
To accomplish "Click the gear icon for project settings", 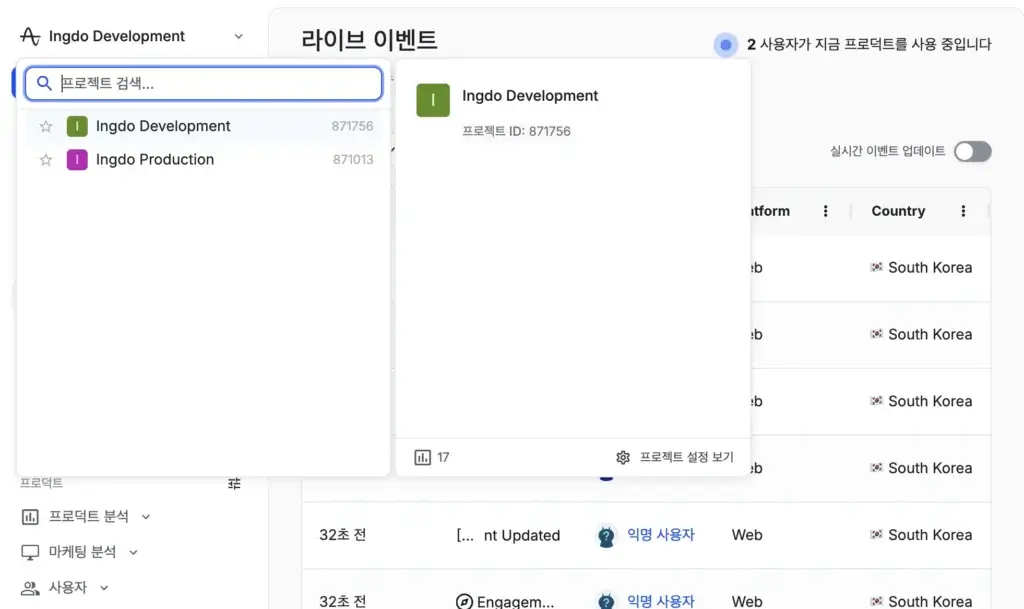I will point(623,458).
